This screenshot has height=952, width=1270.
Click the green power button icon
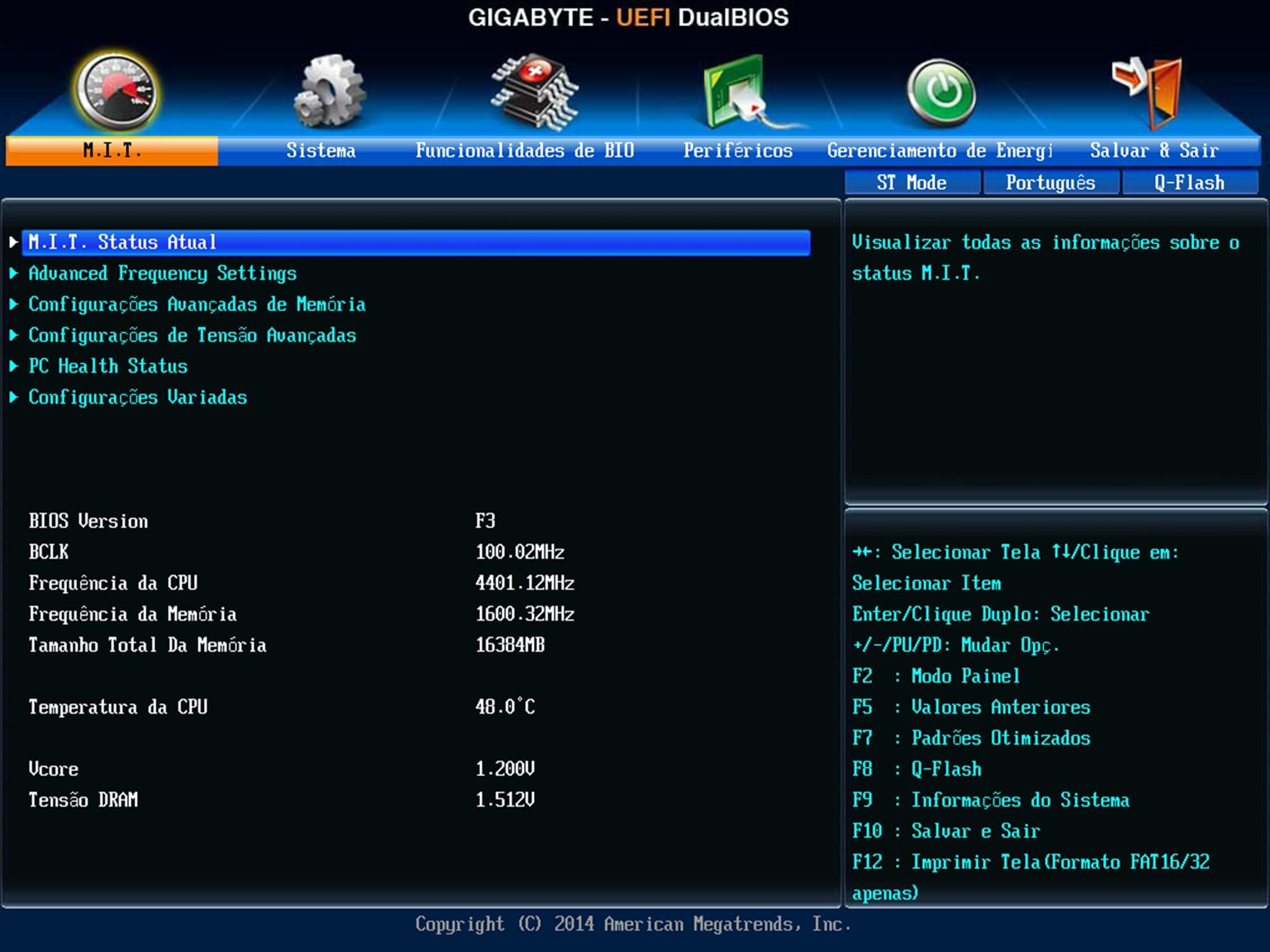942,92
